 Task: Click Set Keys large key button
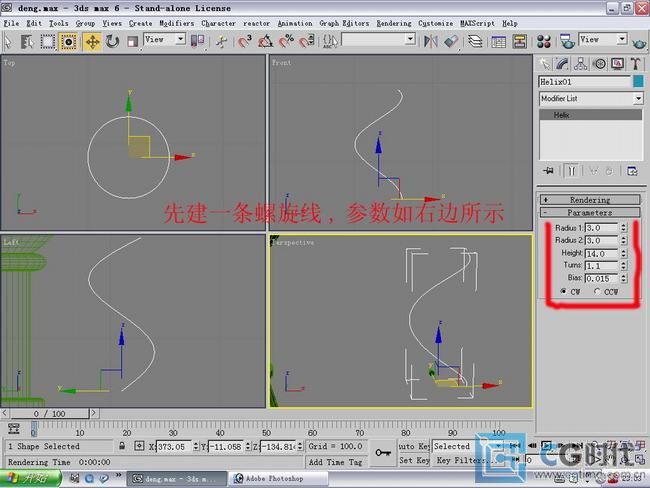tap(382, 453)
